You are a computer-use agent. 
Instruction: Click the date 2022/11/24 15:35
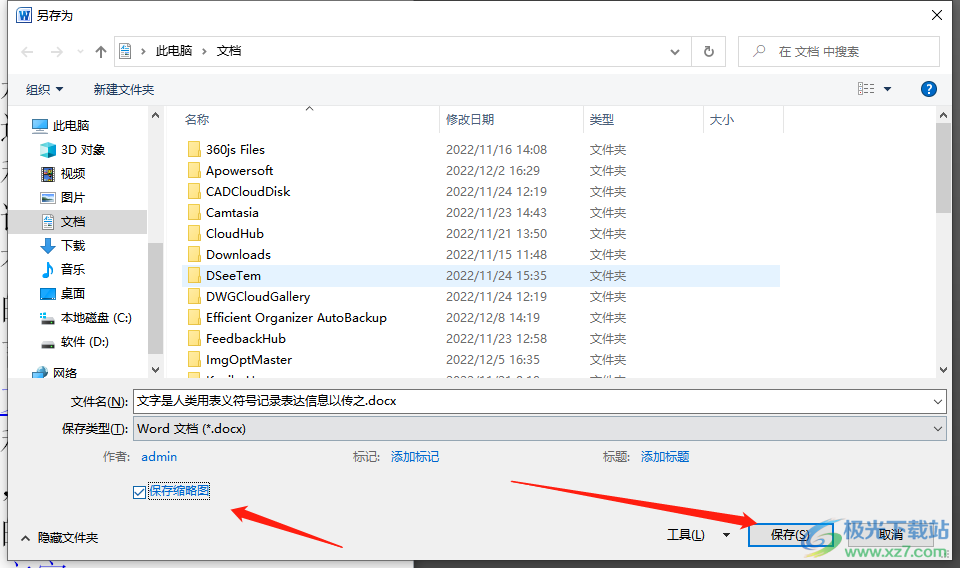(x=496, y=275)
